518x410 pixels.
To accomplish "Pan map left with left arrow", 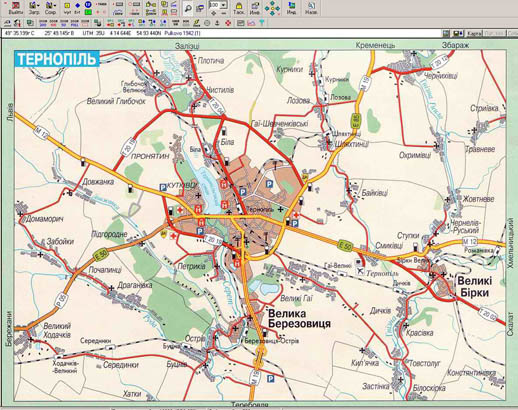I will (267, 8).
